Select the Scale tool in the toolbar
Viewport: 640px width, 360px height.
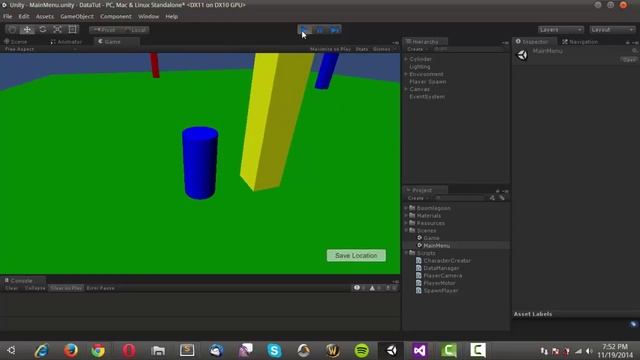click(x=58, y=29)
